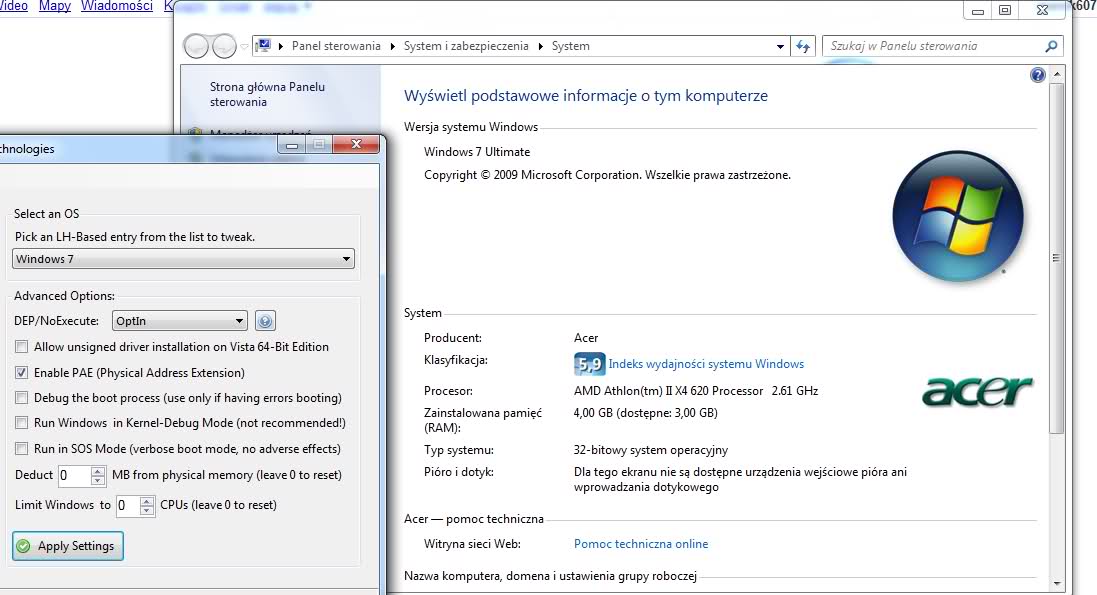The width and height of the screenshot is (1097, 595).
Task: Open the Windows 7 OS selection dropdown
Action: click(x=183, y=259)
